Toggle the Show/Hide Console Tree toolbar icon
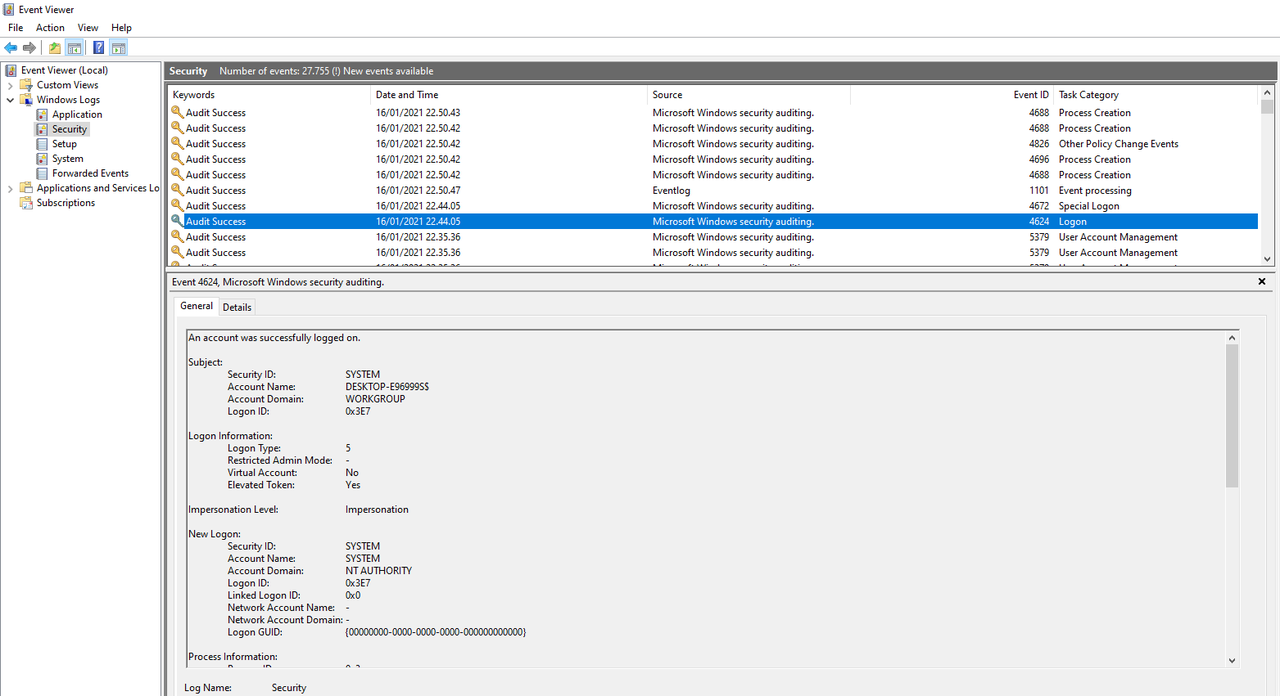 pyautogui.click(x=74, y=48)
